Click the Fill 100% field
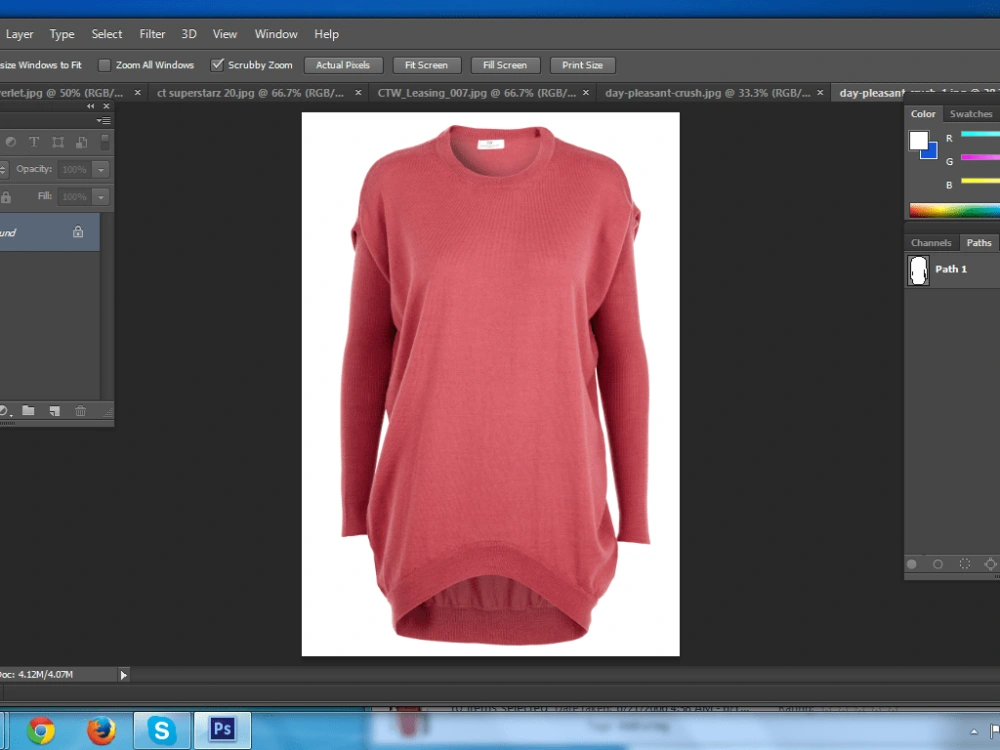1000x750 pixels. 75,197
